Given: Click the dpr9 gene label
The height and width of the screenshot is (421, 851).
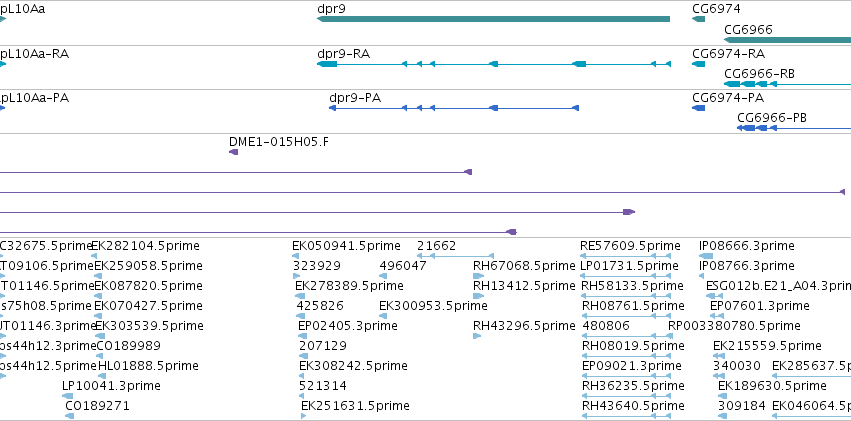Looking at the screenshot, I should pos(331,9).
